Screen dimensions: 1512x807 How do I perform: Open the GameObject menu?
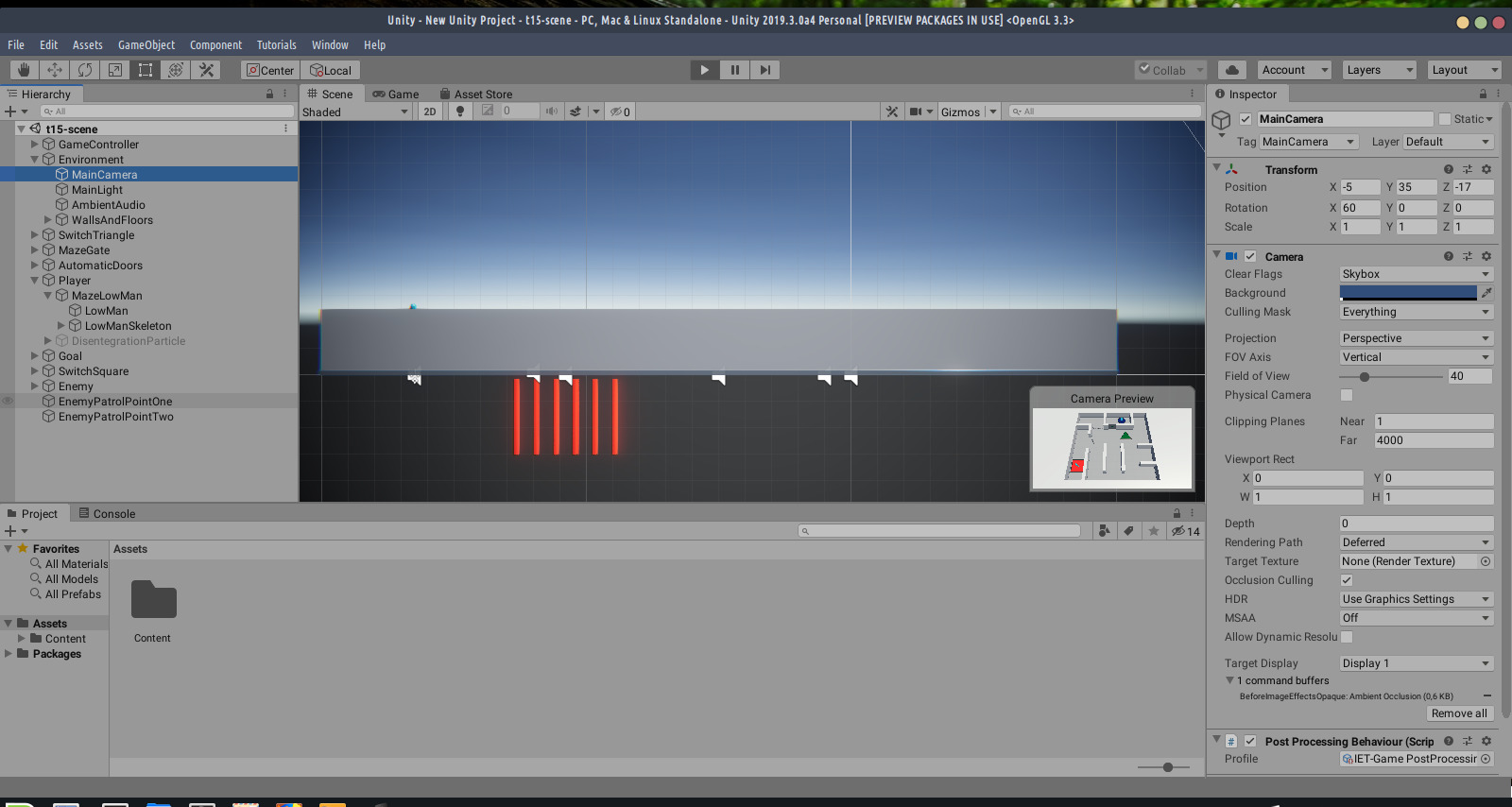(146, 44)
